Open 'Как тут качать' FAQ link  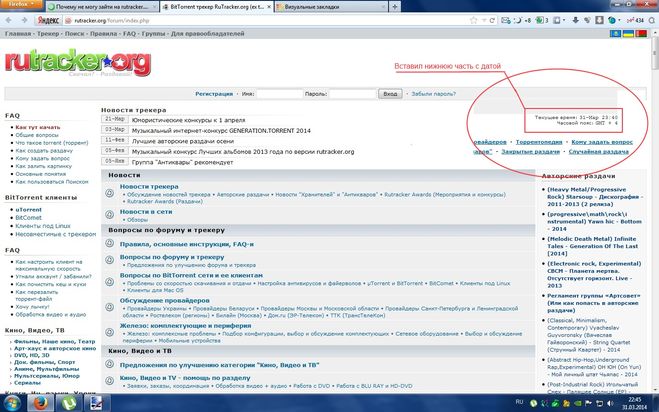[38, 127]
